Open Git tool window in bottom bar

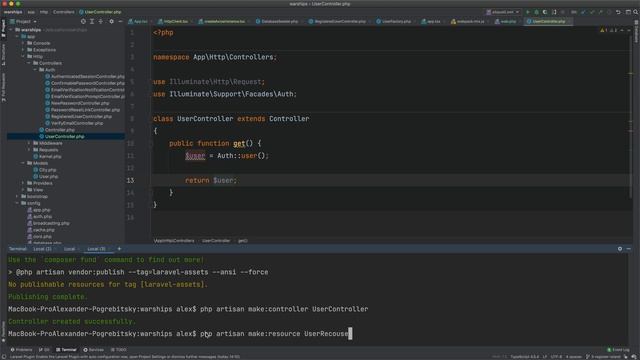pos(44,350)
